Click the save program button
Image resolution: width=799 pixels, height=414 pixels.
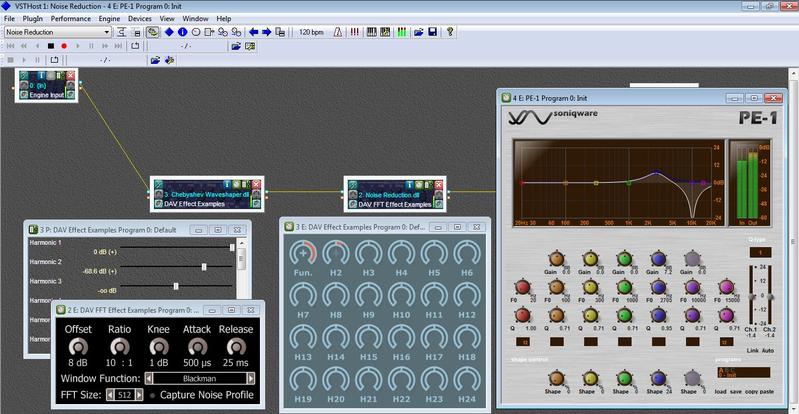(x=736, y=392)
